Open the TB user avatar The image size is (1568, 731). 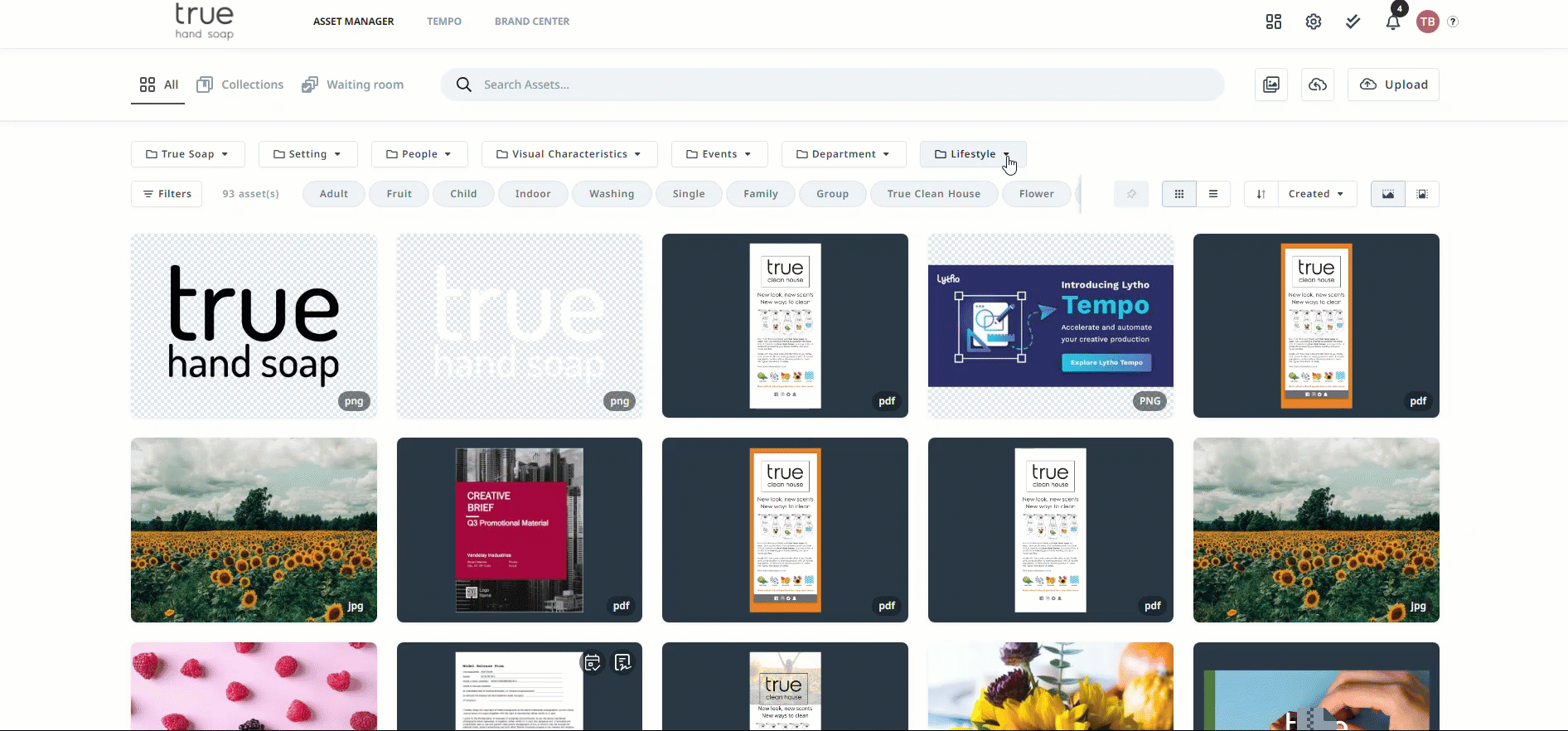pos(1427,22)
